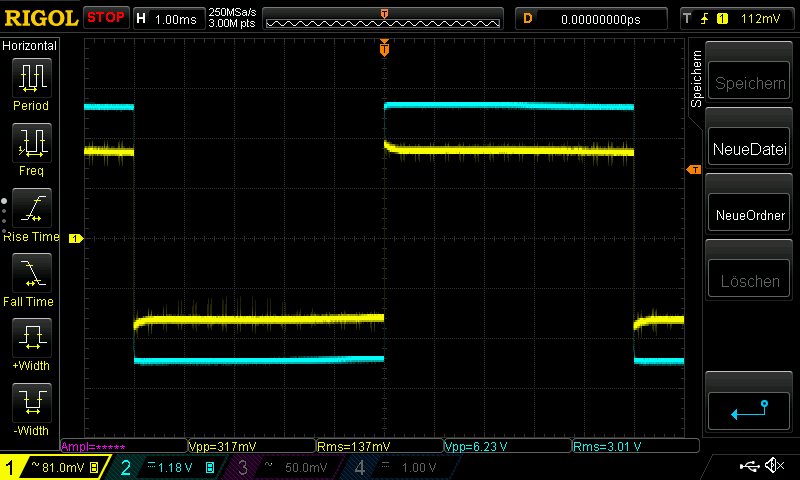Click the 250MSa/s sample rate readout

click(232, 12)
